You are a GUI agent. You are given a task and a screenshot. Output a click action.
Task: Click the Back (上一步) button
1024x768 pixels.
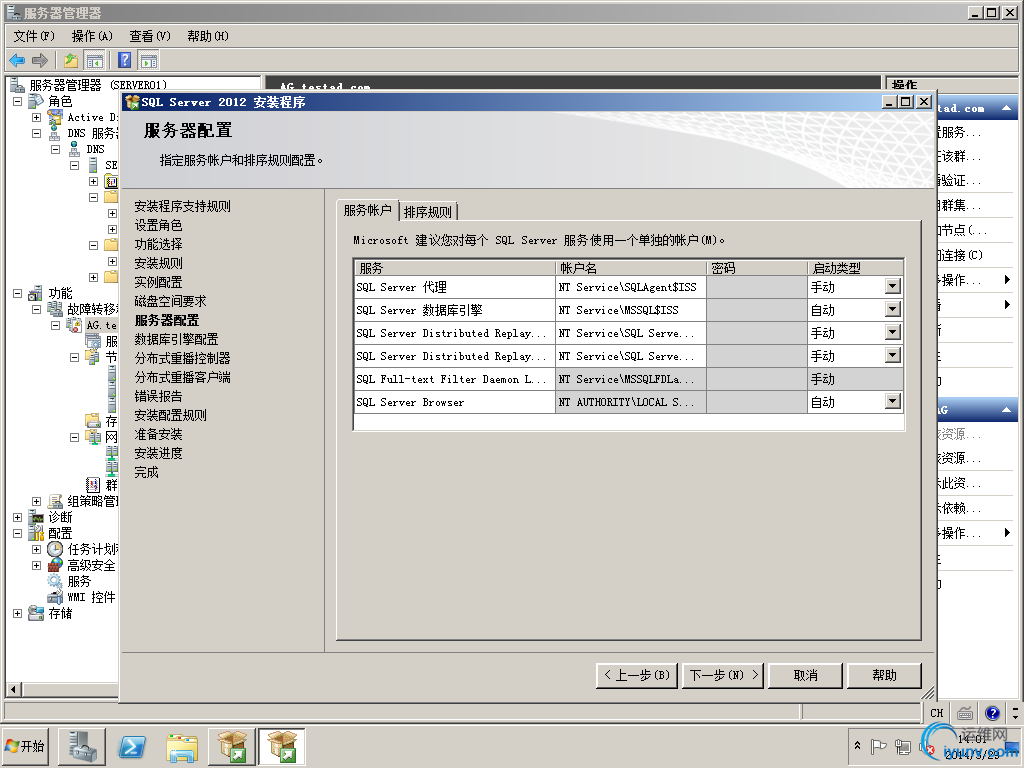pos(637,675)
